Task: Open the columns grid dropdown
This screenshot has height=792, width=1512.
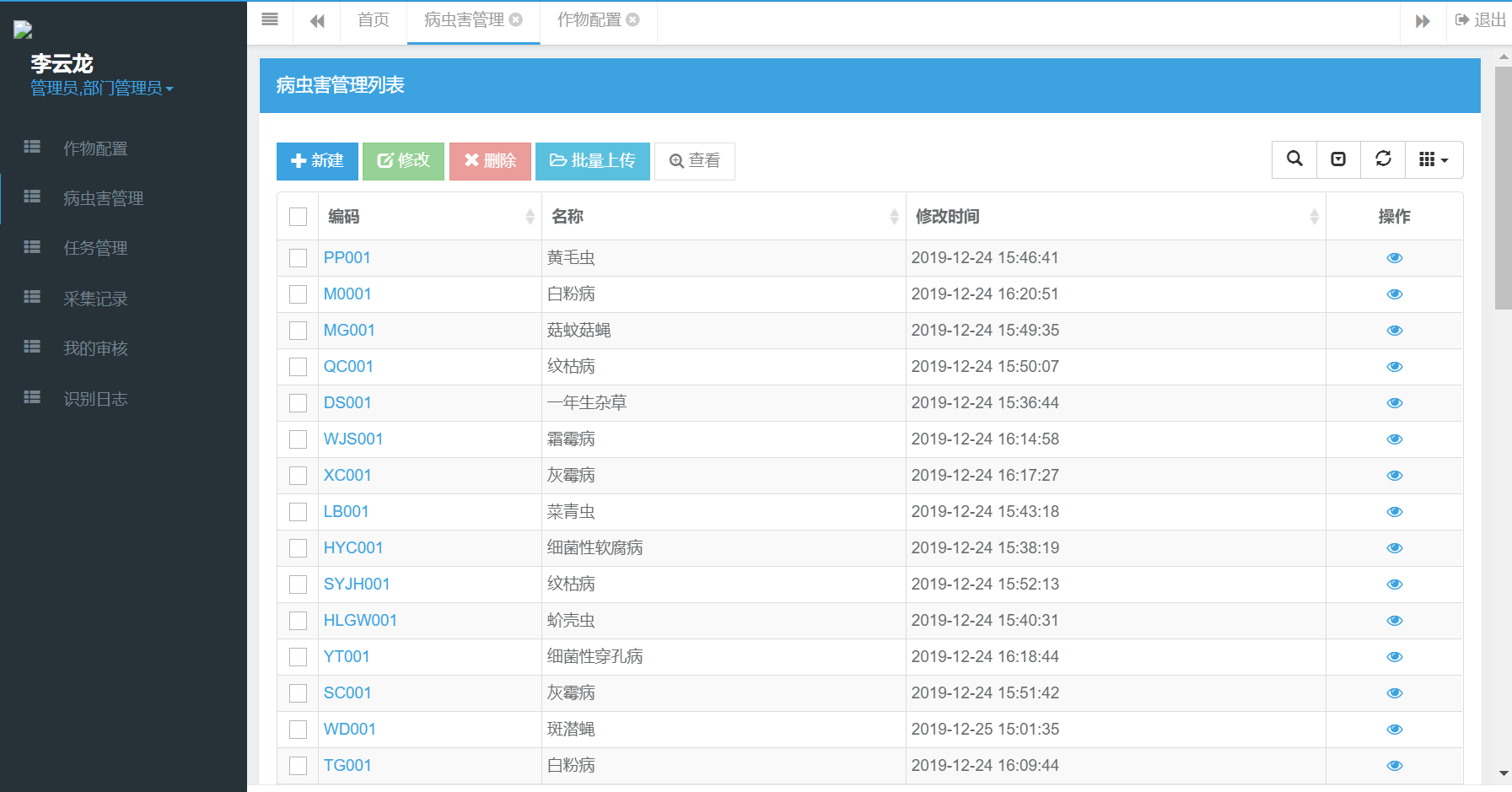Action: point(1434,159)
